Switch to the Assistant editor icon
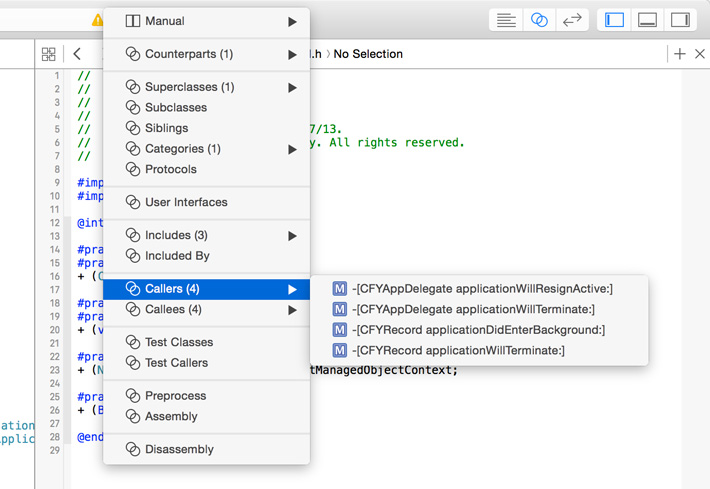Viewport: 710px width, 489px height. click(x=539, y=20)
